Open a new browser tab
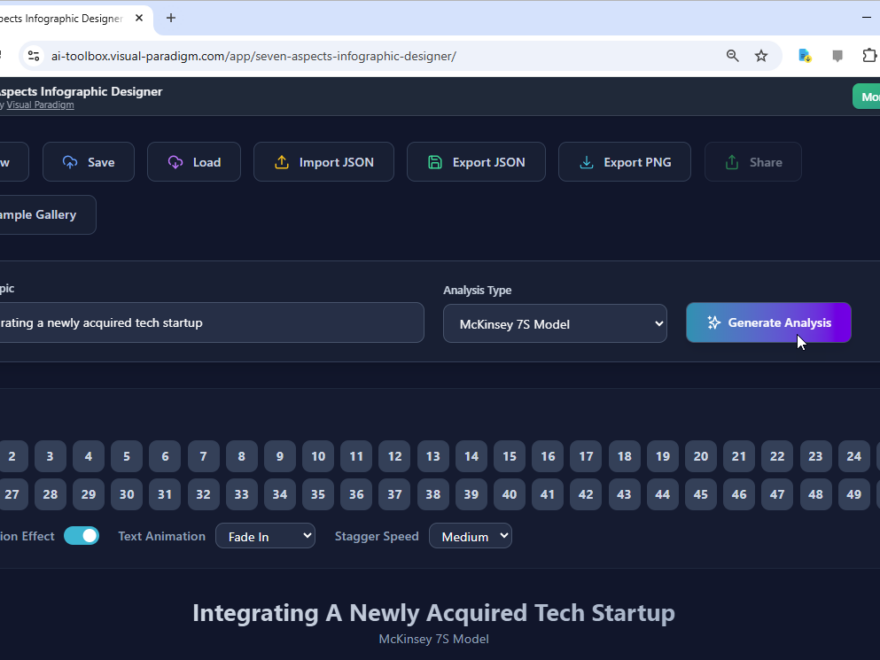 (171, 18)
